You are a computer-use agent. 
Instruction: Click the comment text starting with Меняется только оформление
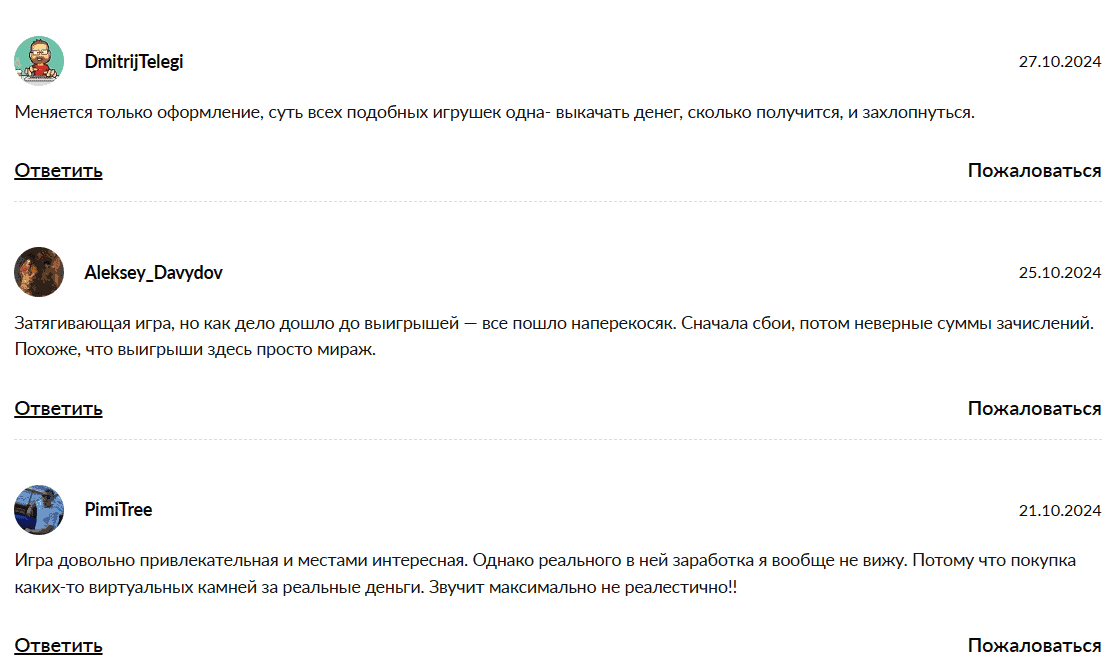(x=494, y=112)
